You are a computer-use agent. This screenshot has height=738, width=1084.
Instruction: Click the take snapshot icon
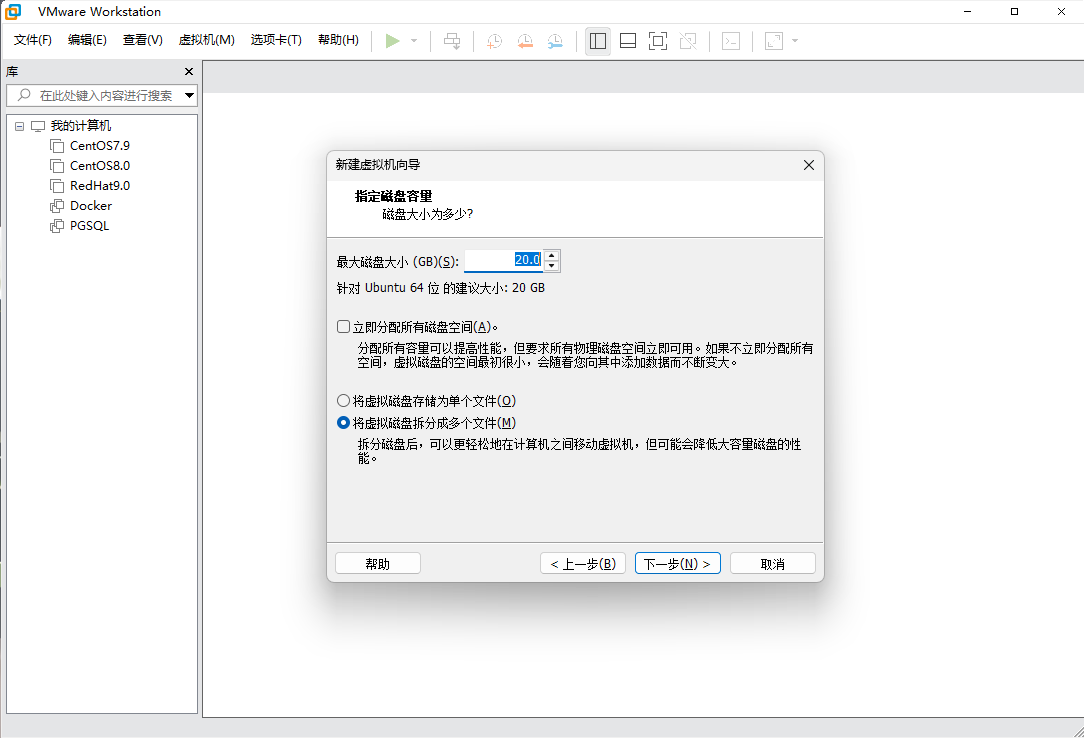tap(494, 41)
